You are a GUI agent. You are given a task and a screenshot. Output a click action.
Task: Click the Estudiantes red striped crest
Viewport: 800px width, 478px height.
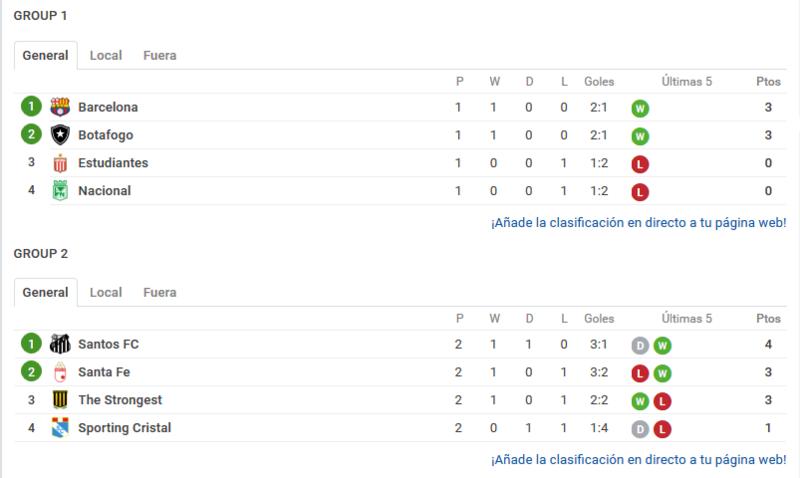click(60, 163)
